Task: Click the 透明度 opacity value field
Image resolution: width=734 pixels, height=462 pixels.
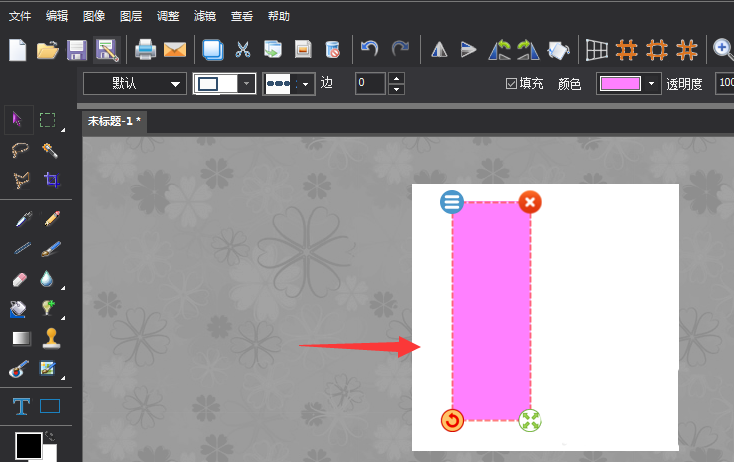Action: click(725, 83)
